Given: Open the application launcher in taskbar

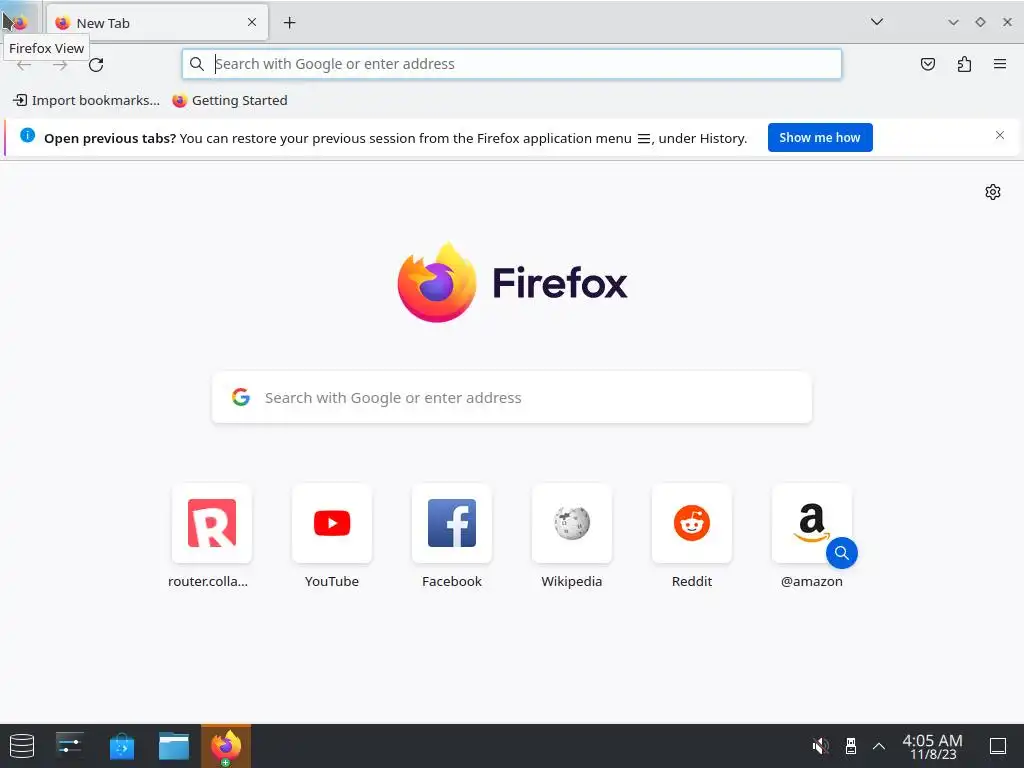Looking at the screenshot, I should point(22,746).
